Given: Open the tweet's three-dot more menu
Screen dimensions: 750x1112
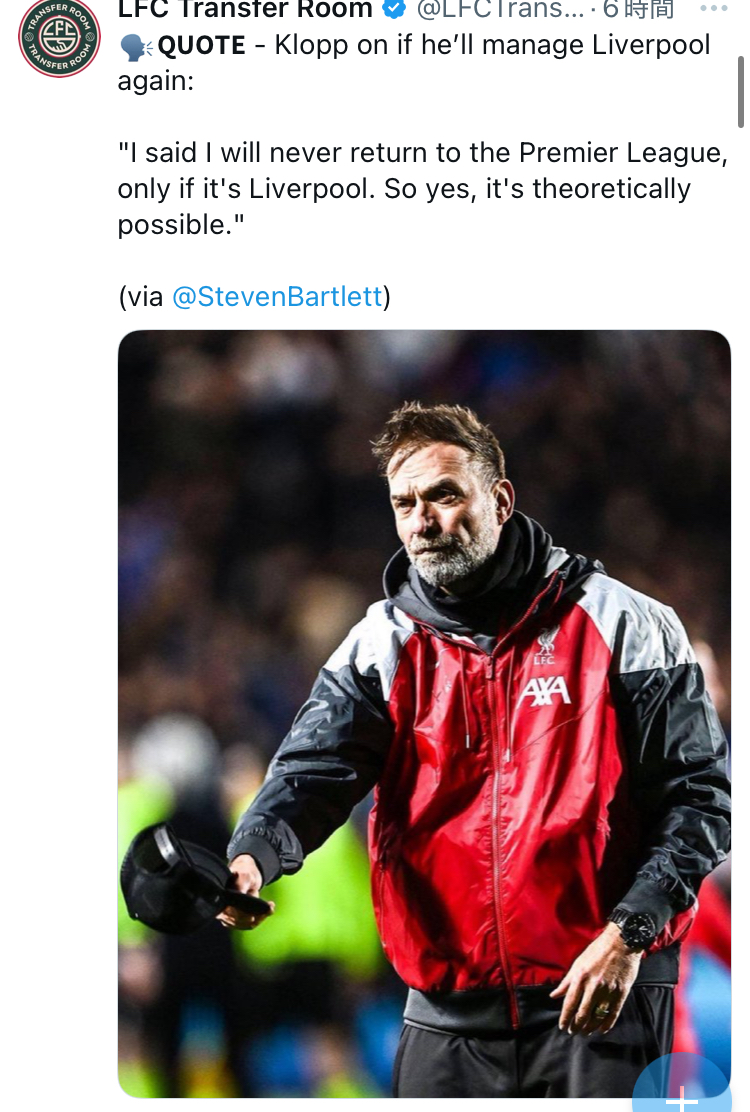Looking at the screenshot, I should click(x=714, y=9).
